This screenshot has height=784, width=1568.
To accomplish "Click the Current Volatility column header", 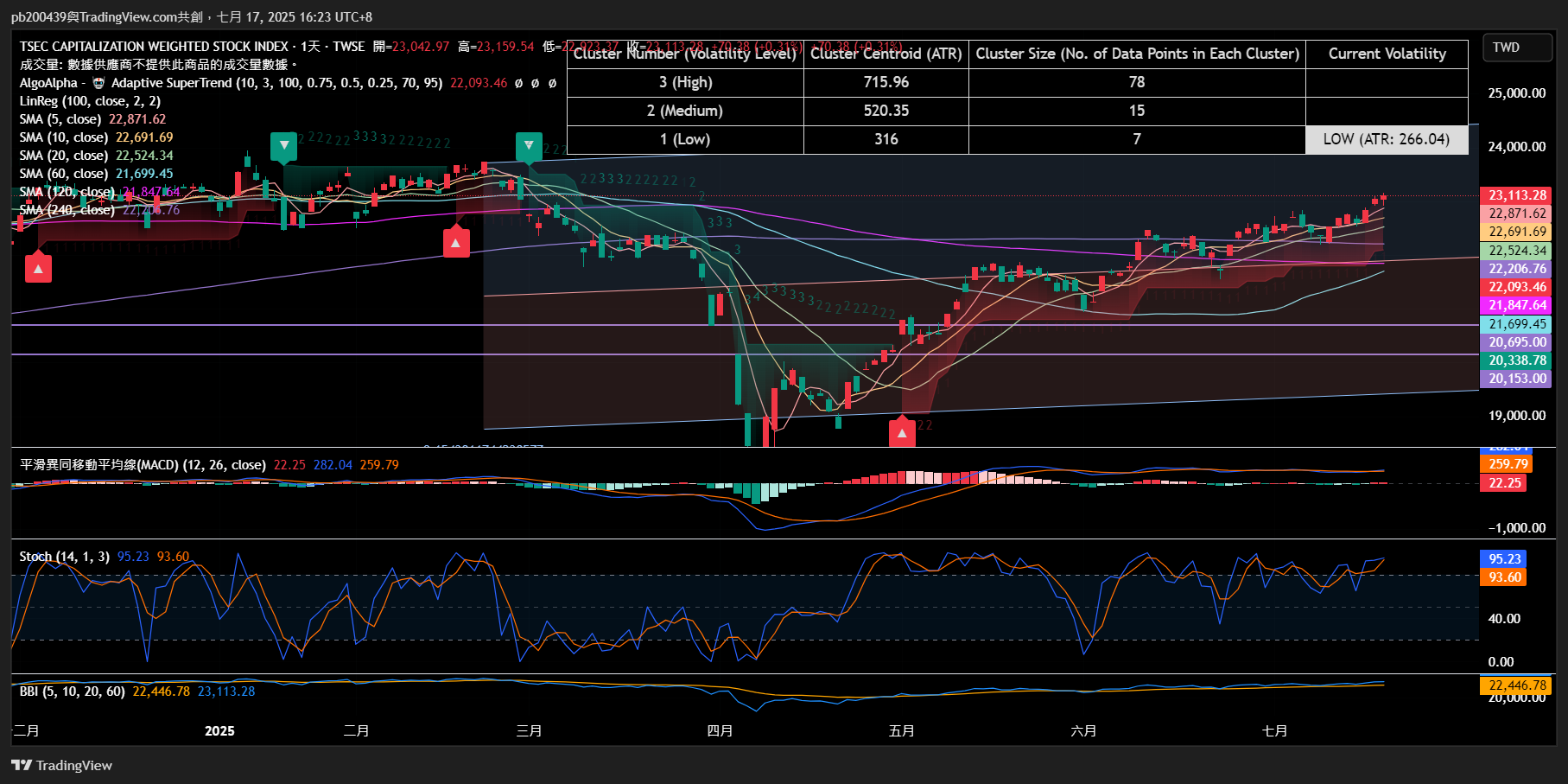I will tap(1387, 54).
